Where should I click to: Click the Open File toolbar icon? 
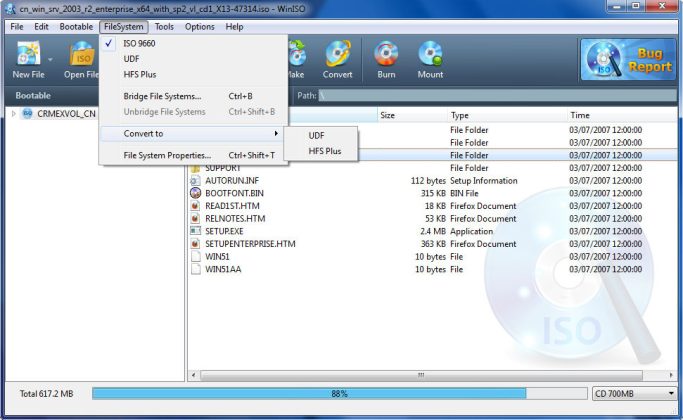(x=81, y=55)
